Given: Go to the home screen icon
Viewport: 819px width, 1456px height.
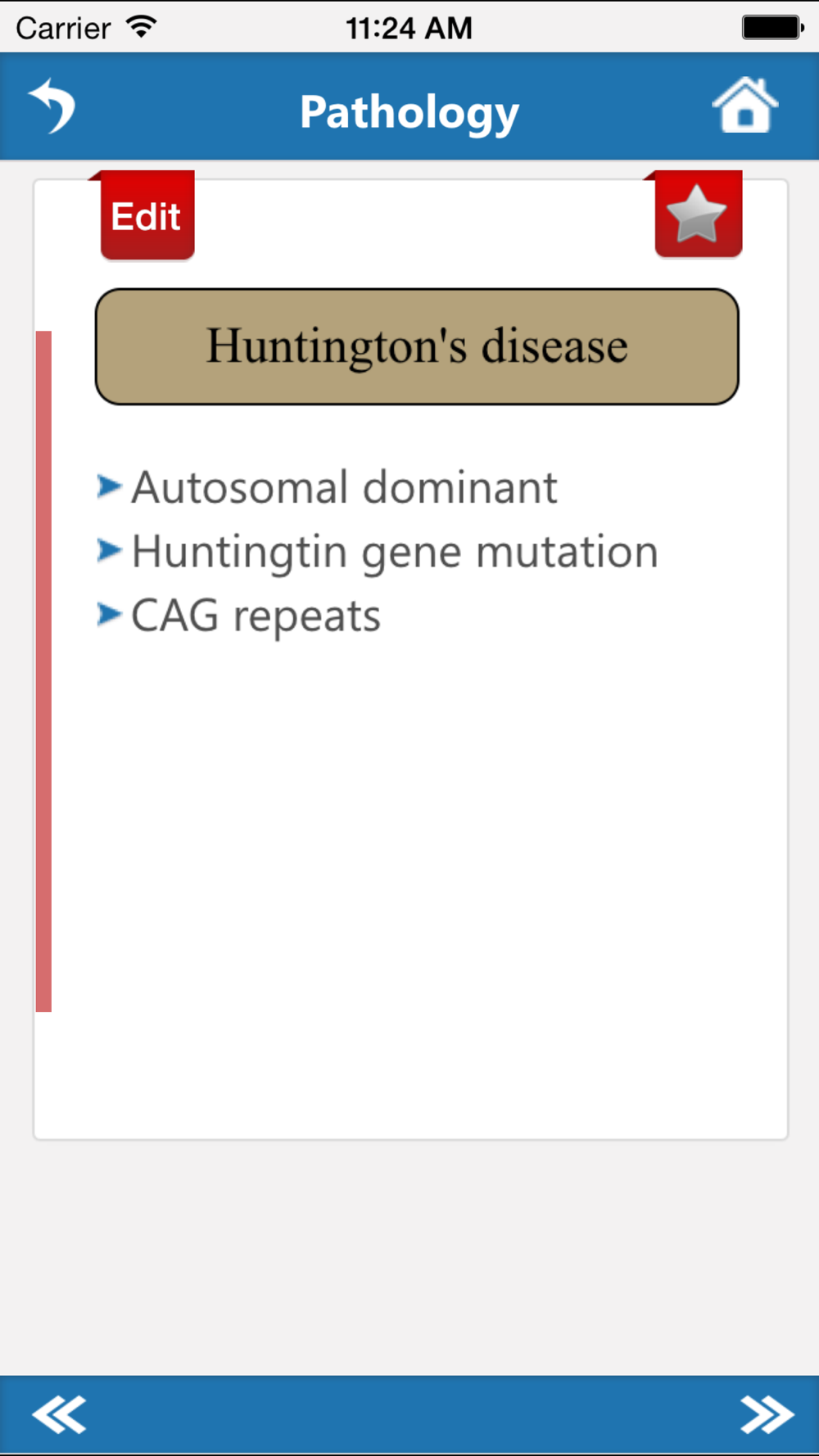Looking at the screenshot, I should (x=744, y=106).
